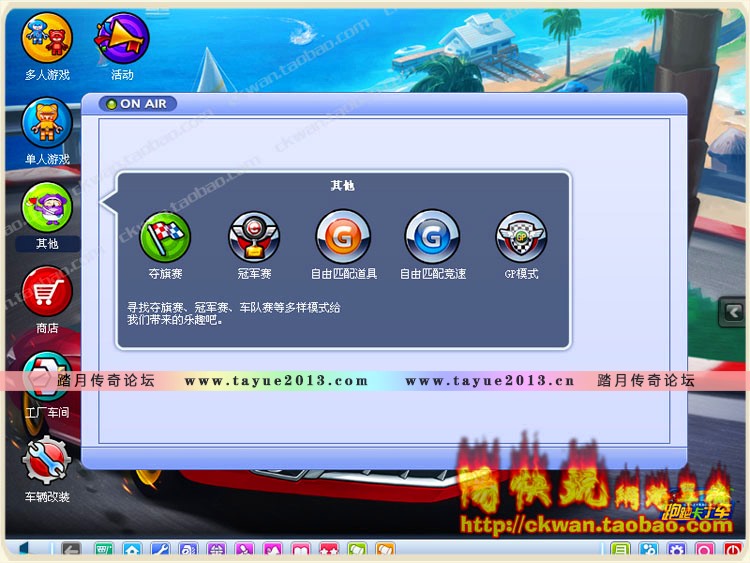Choose the 冠军赛 championship mode

(254, 237)
